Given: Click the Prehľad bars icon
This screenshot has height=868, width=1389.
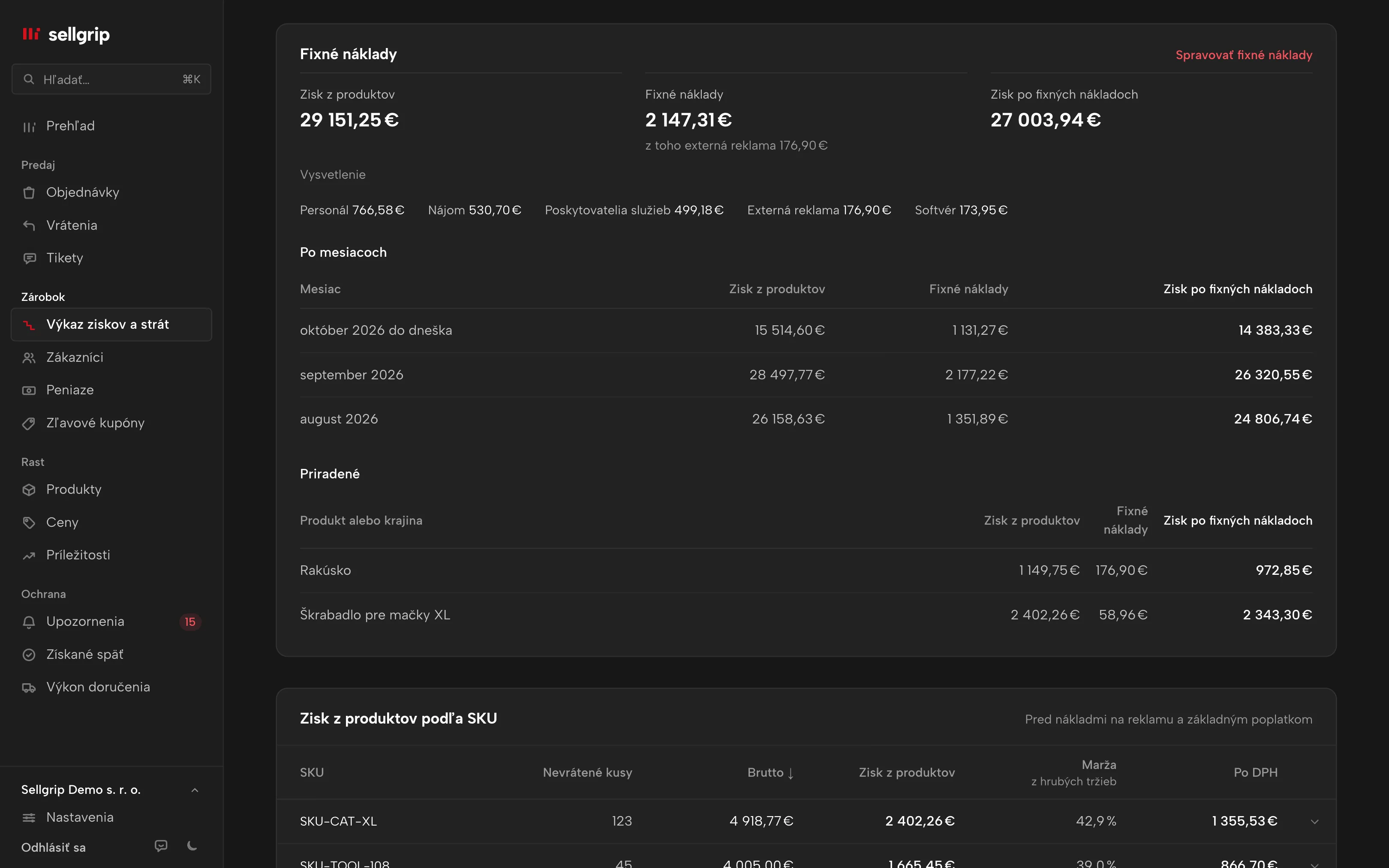Looking at the screenshot, I should pos(29,126).
